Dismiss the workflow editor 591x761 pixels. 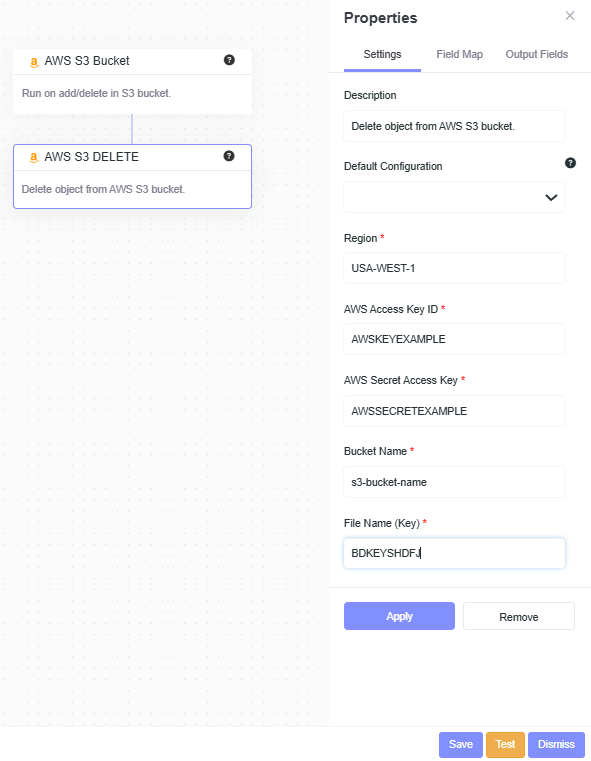[x=556, y=744]
